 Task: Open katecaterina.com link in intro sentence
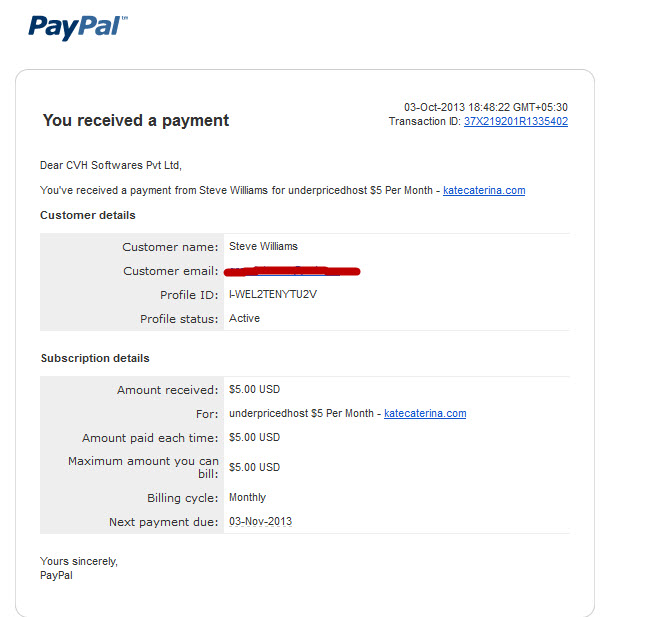point(484,190)
